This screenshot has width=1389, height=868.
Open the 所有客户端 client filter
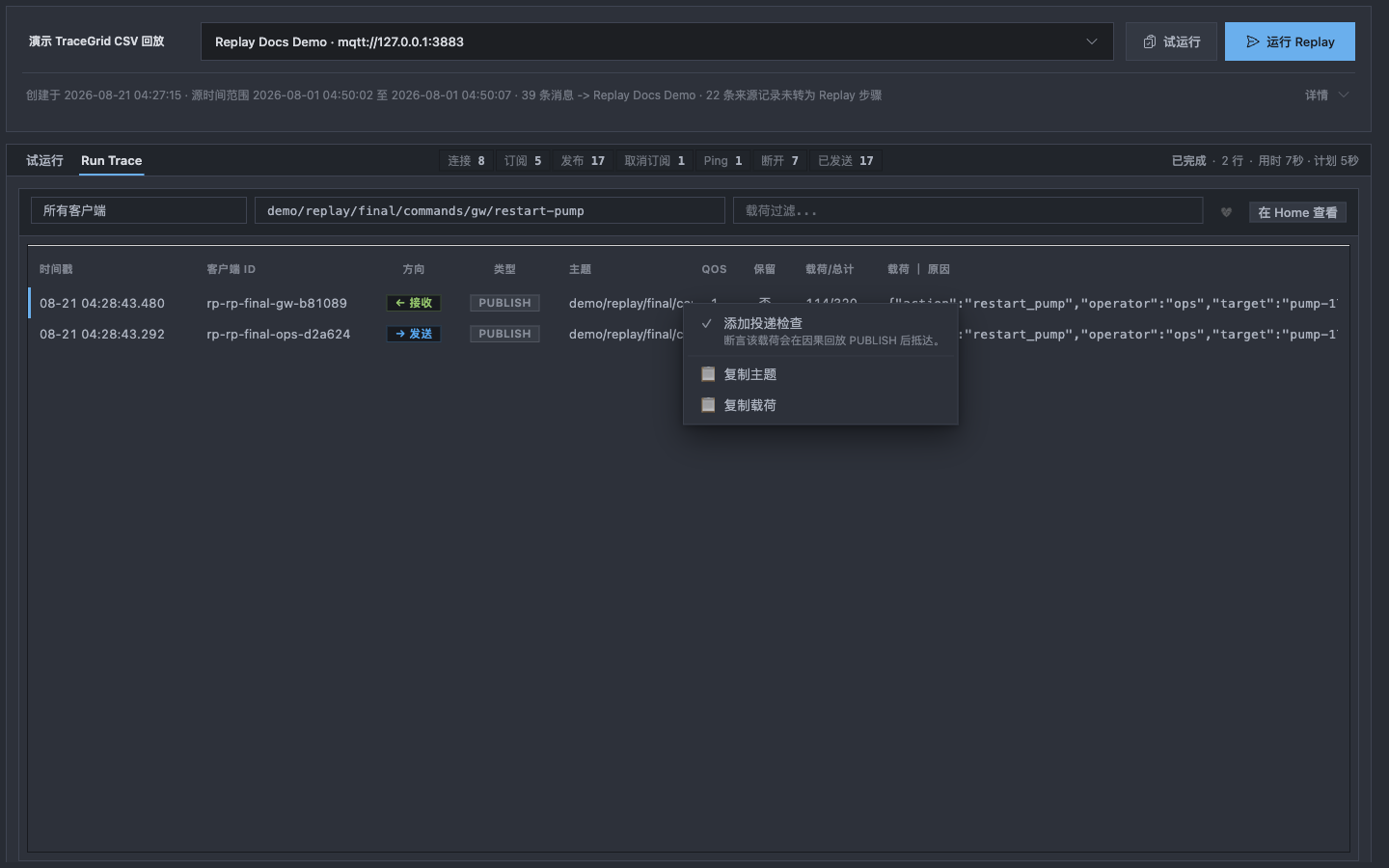coord(139,210)
